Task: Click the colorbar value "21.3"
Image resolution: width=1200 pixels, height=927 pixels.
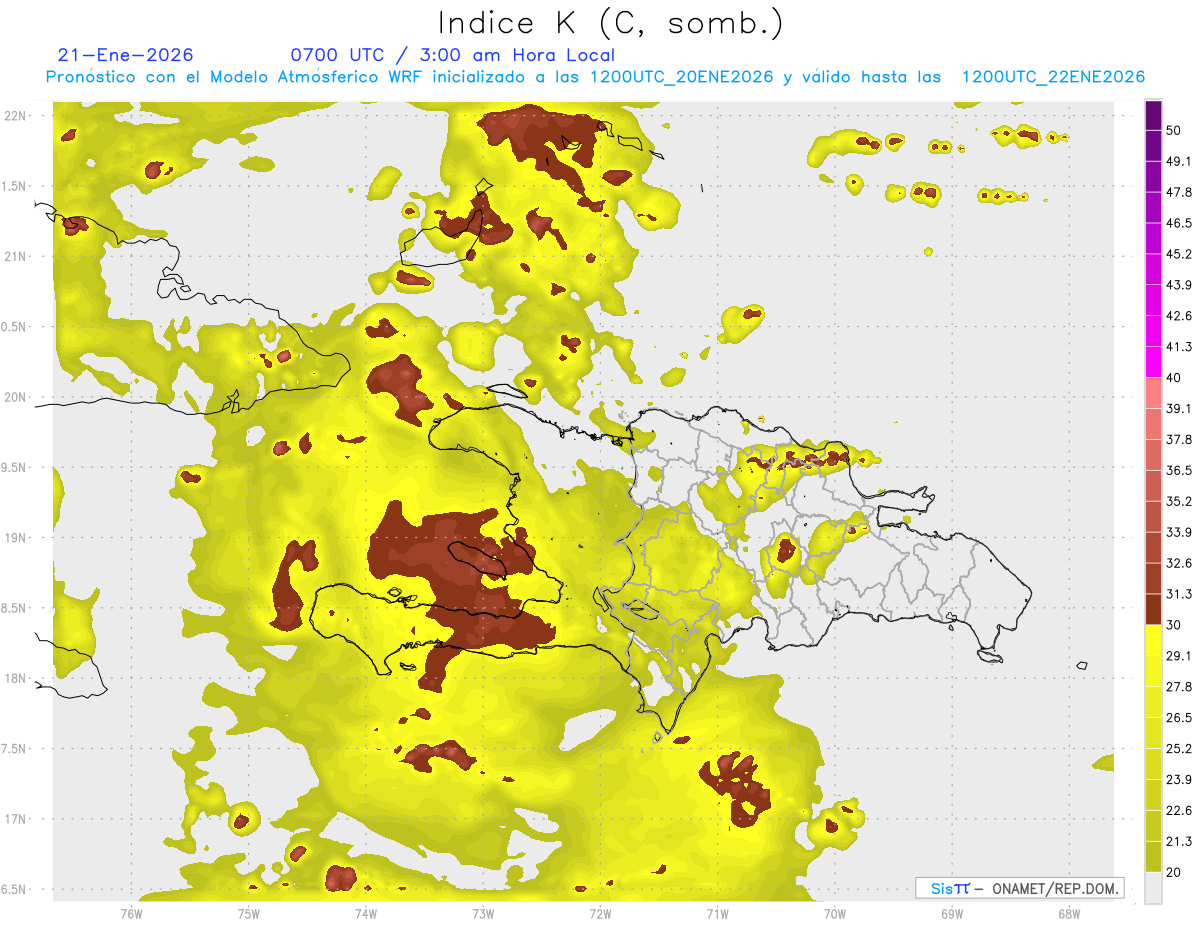Action: (1180, 842)
